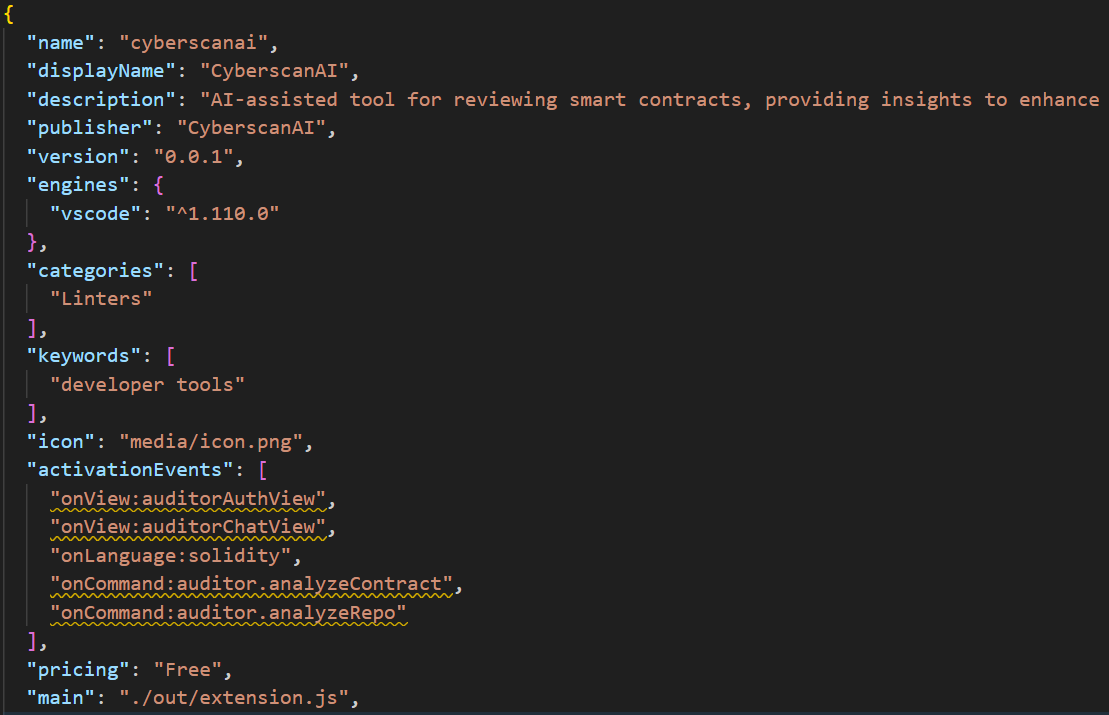Select the "media/icon.png" path value
The height and width of the screenshot is (715, 1109).
click(211, 442)
